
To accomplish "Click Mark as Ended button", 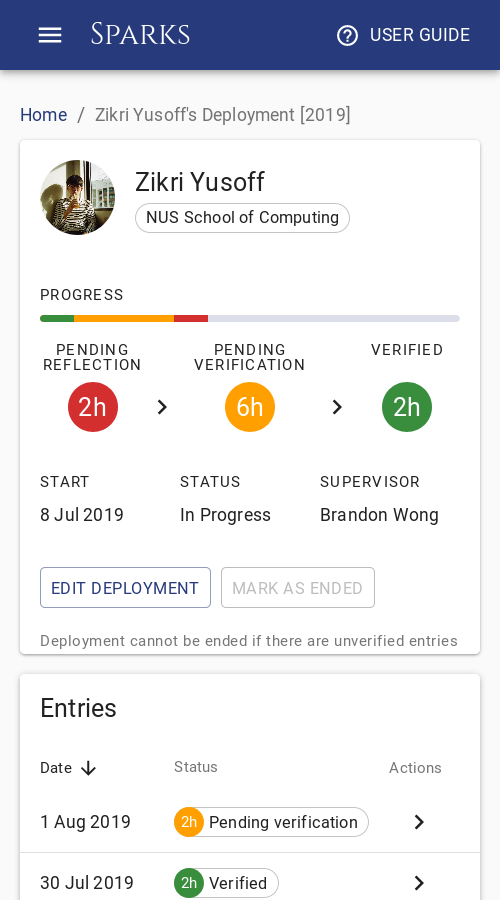I will 298,588.
